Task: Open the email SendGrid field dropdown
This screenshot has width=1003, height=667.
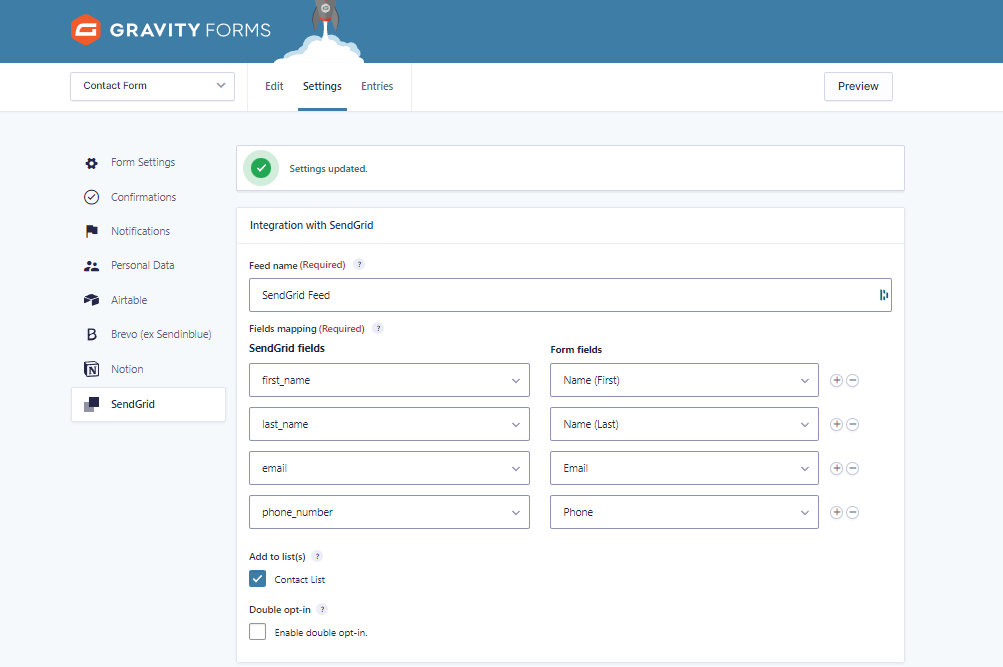Action: point(389,468)
